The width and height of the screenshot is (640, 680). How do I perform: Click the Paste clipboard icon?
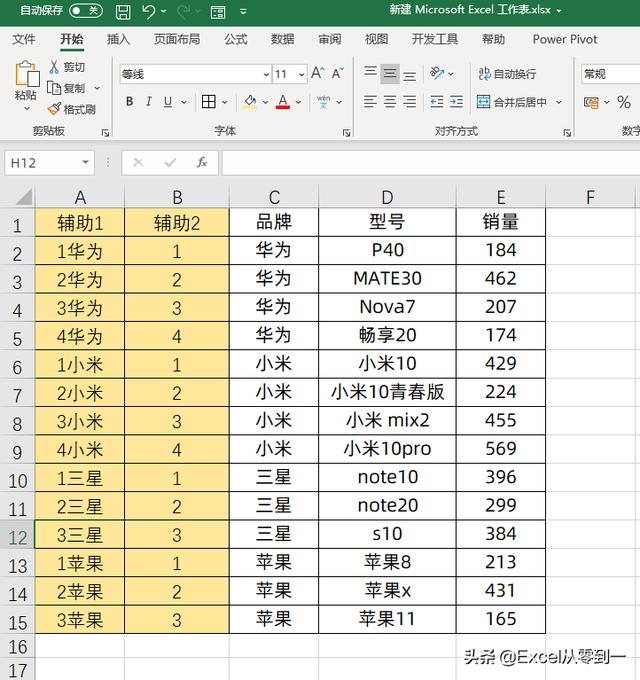point(27,74)
